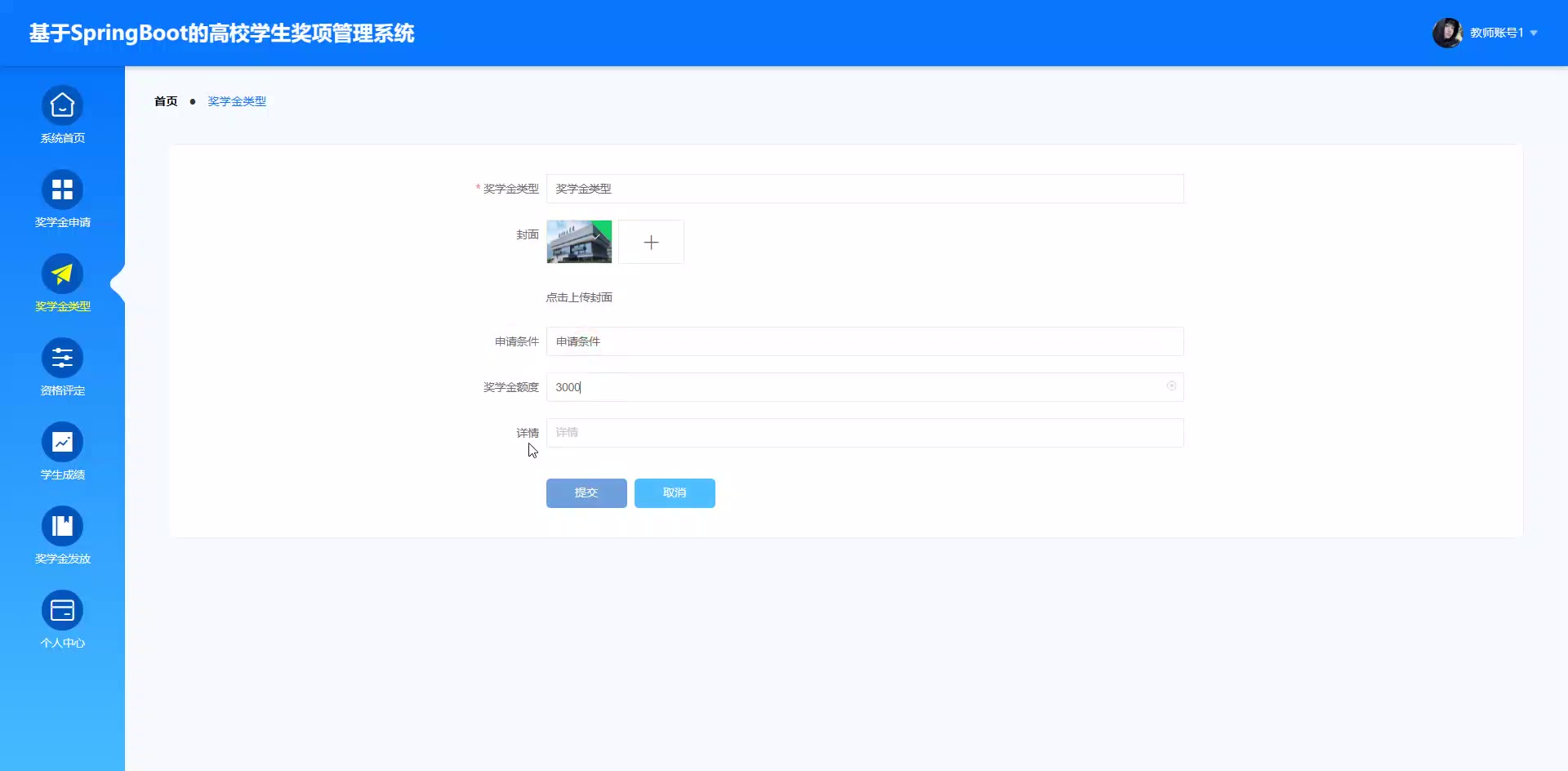Focus the 申请条件 input field
The width and height of the screenshot is (1568, 771).
[x=865, y=341]
